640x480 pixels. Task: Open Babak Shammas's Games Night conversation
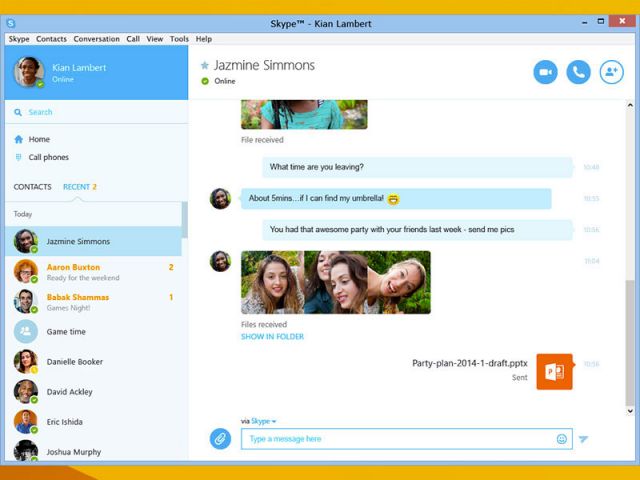(x=93, y=302)
